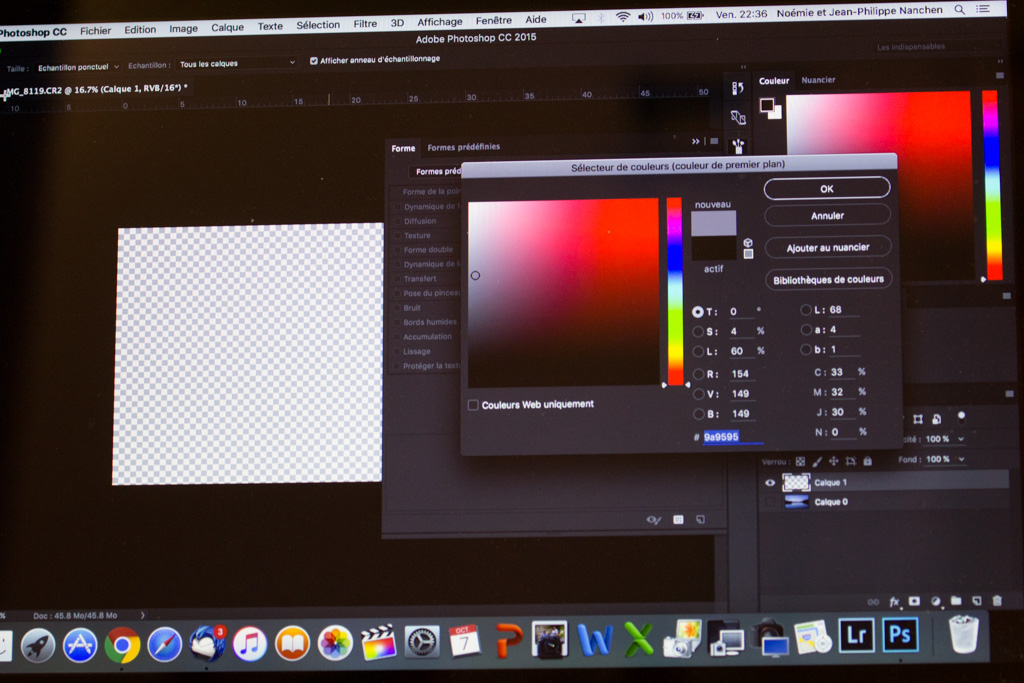Open Bibliothèques de couleurs
The width and height of the screenshot is (1024, 683).
coord(829,279)
